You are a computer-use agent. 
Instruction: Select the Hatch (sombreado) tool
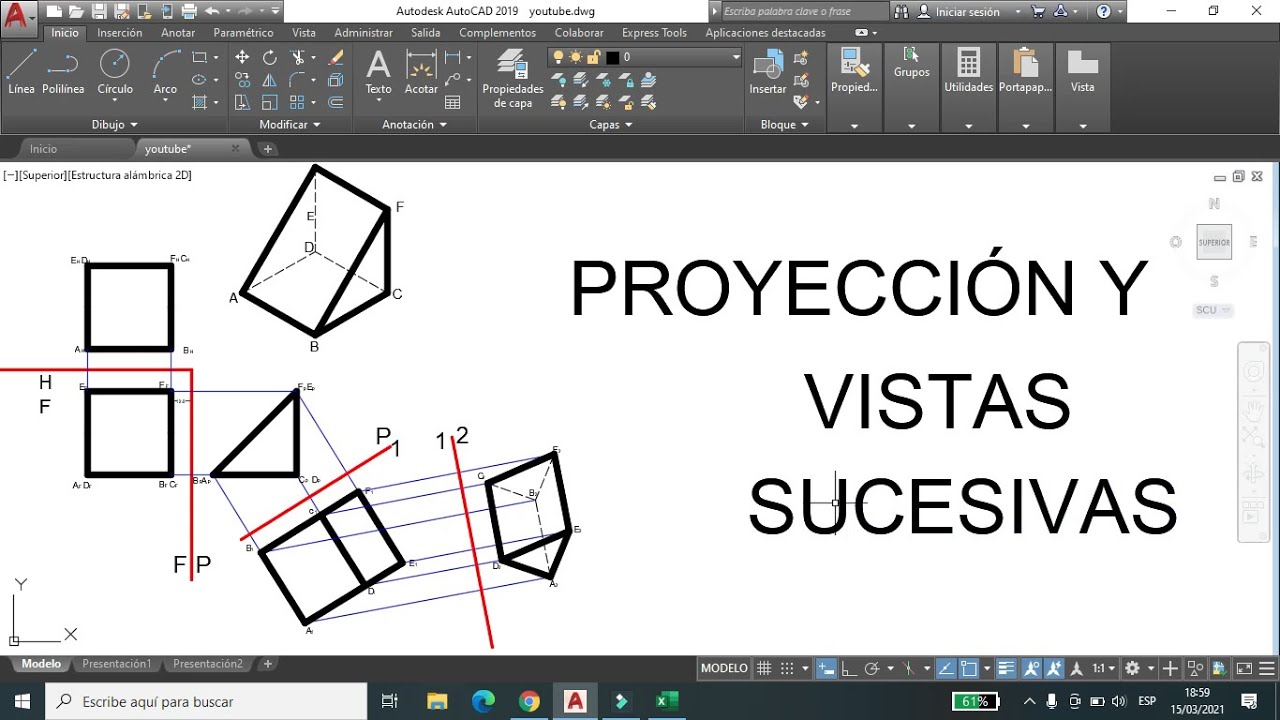(199, 102)
